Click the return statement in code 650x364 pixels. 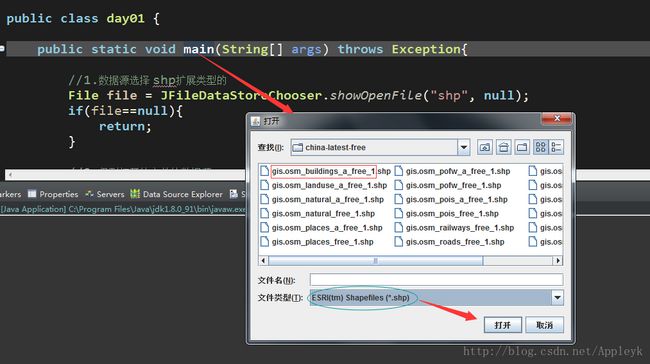click(x=125, y=126)
